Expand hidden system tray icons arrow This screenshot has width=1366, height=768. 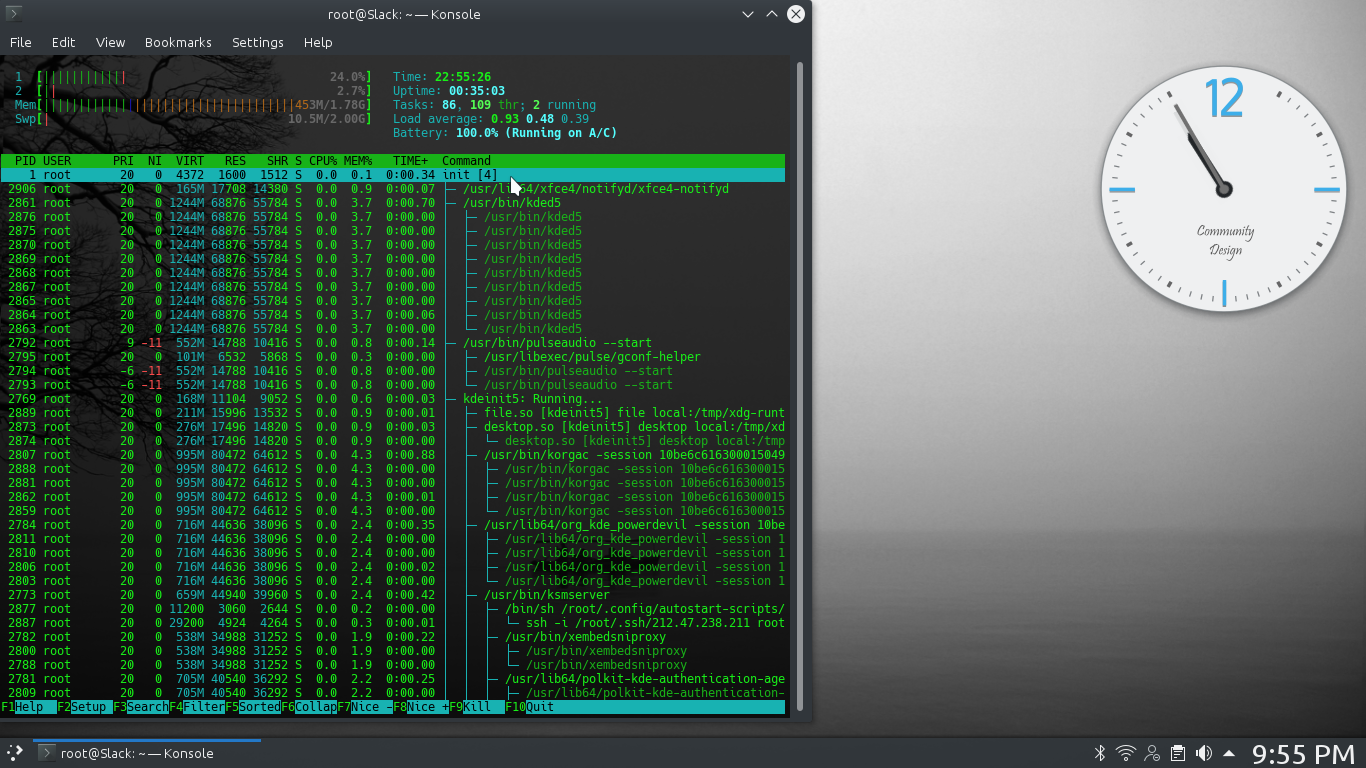point(1229,753)
